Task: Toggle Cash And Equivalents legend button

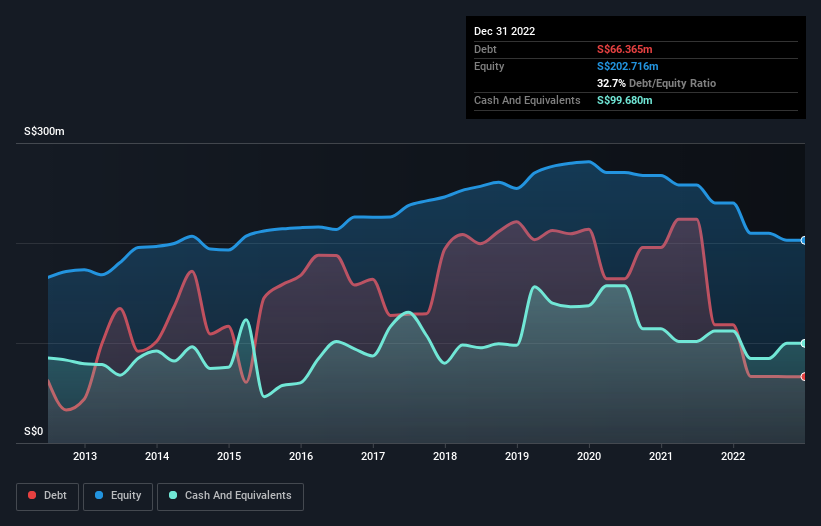Action: [x=230, y=496]
